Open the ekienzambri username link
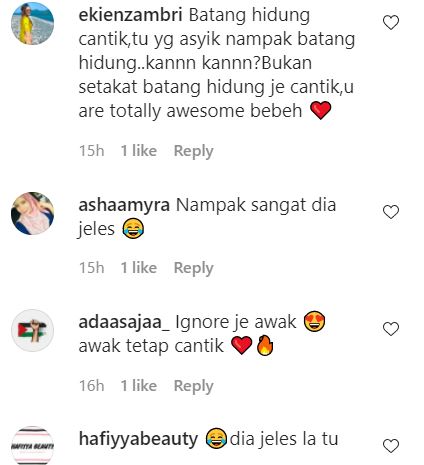 coord(130,15)
